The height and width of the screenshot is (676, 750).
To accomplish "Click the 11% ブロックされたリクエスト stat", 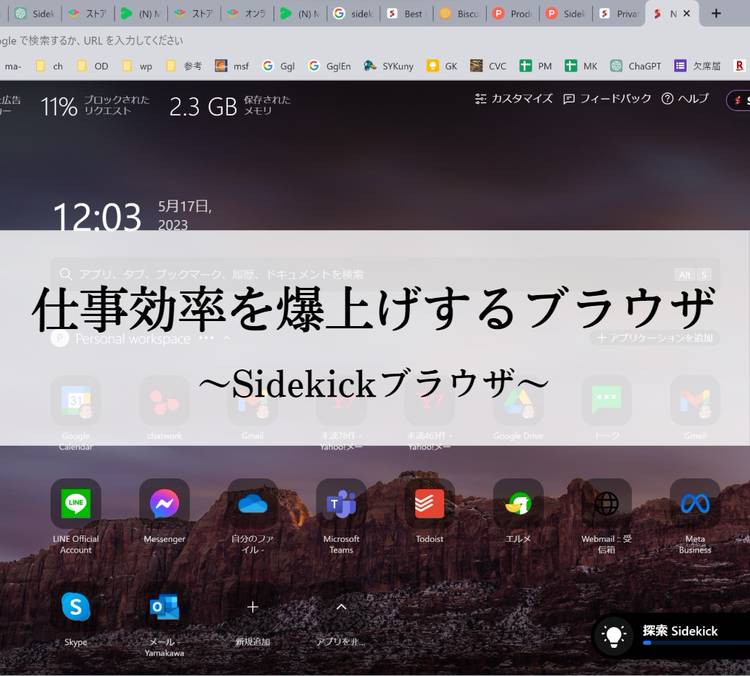I will coord(95,106).
